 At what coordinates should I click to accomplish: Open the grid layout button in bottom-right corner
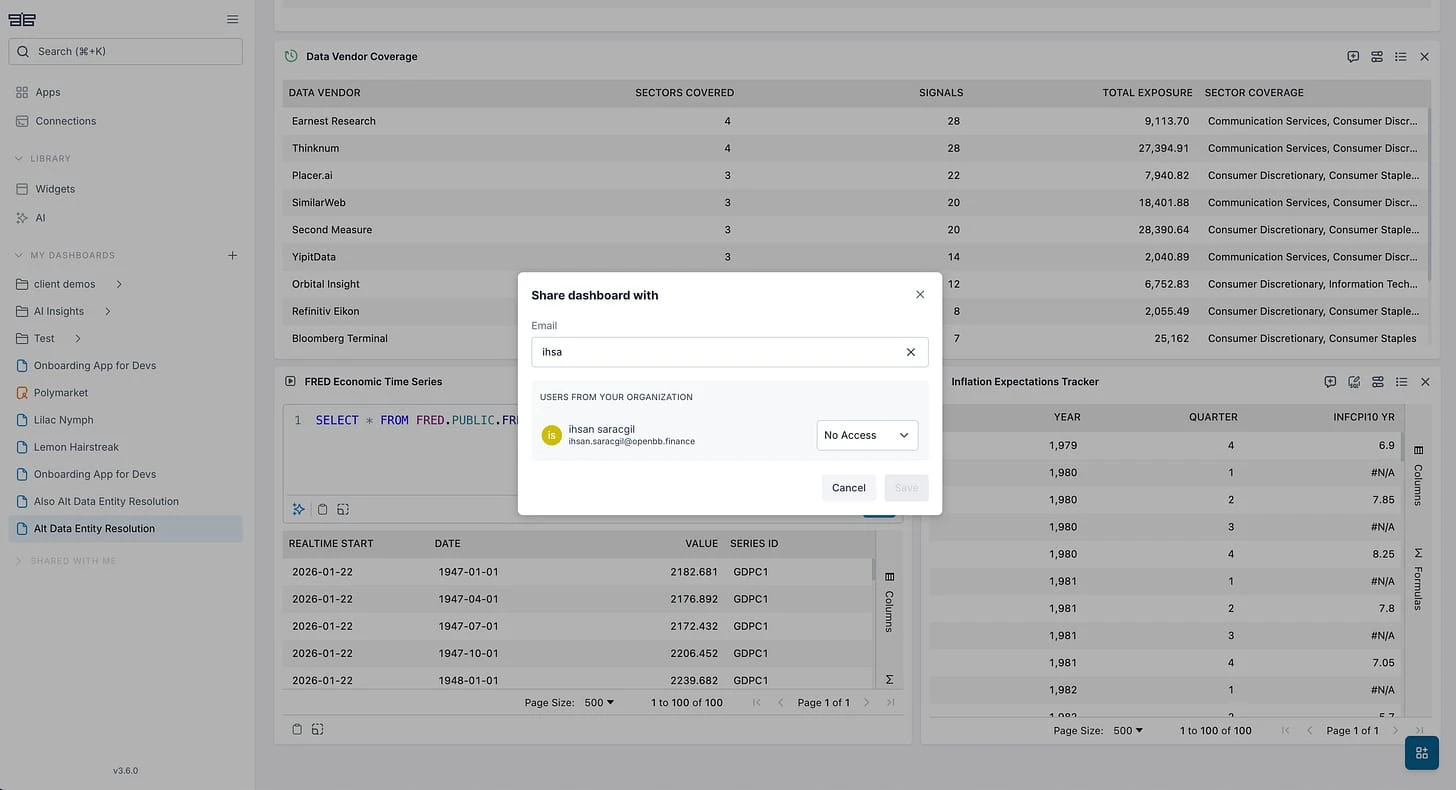pyautogui.click(x=1421, y=752)
